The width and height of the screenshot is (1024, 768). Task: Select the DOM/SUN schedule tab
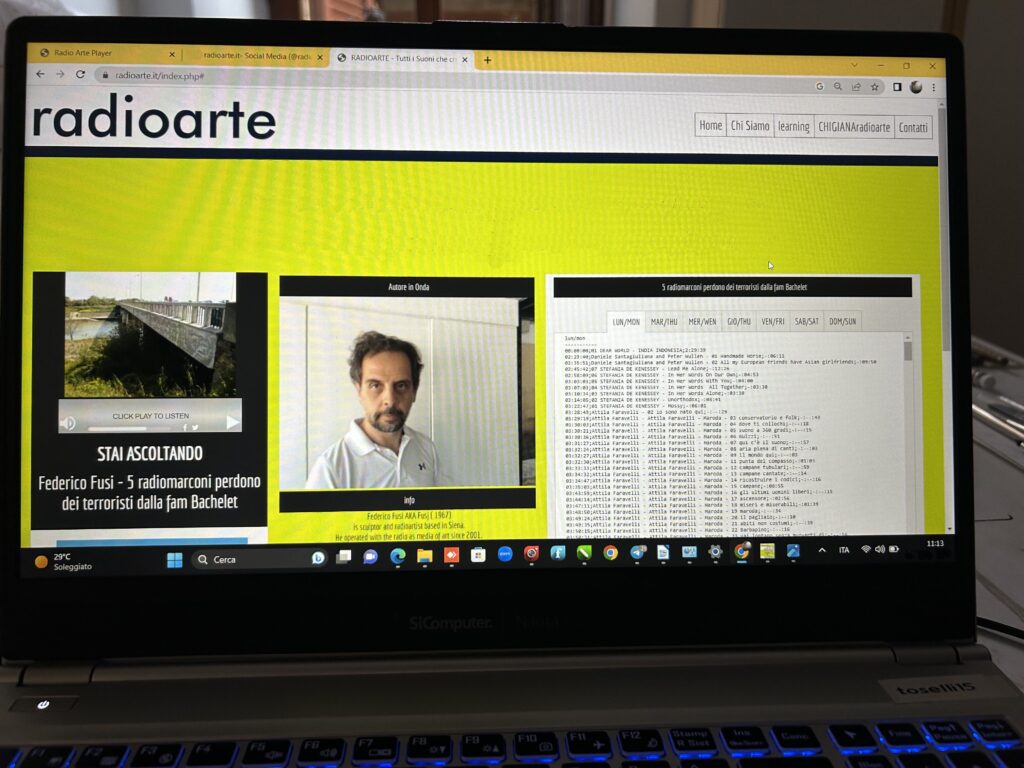point(842,321)
